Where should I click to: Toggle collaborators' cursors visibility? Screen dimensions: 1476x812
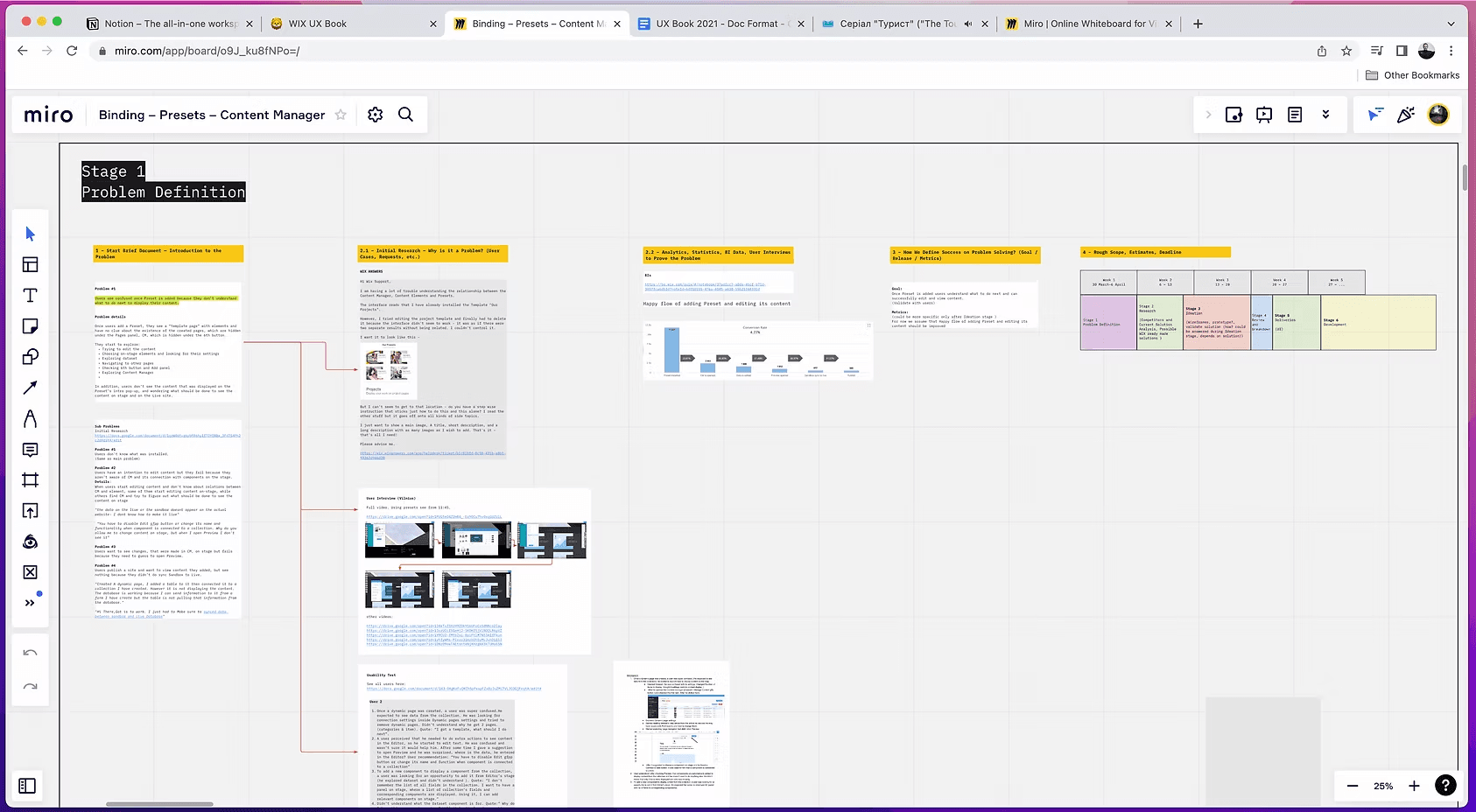pyautogui.click(x=1375, y=115)
